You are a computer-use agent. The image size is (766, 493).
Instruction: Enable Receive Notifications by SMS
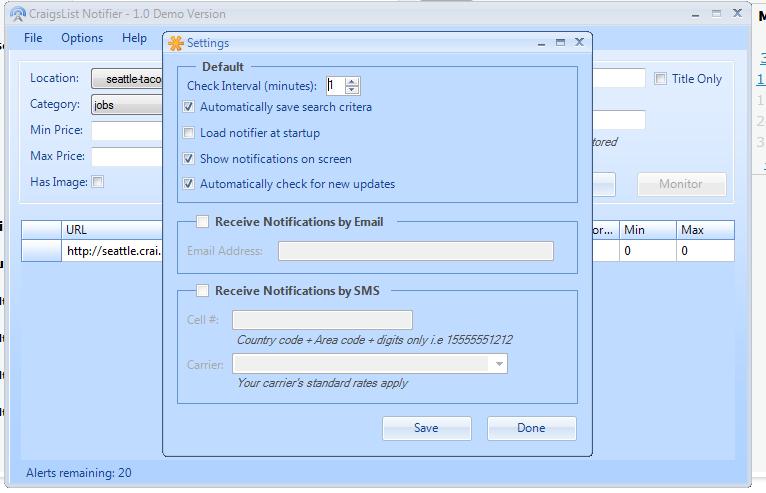(202, 290)
